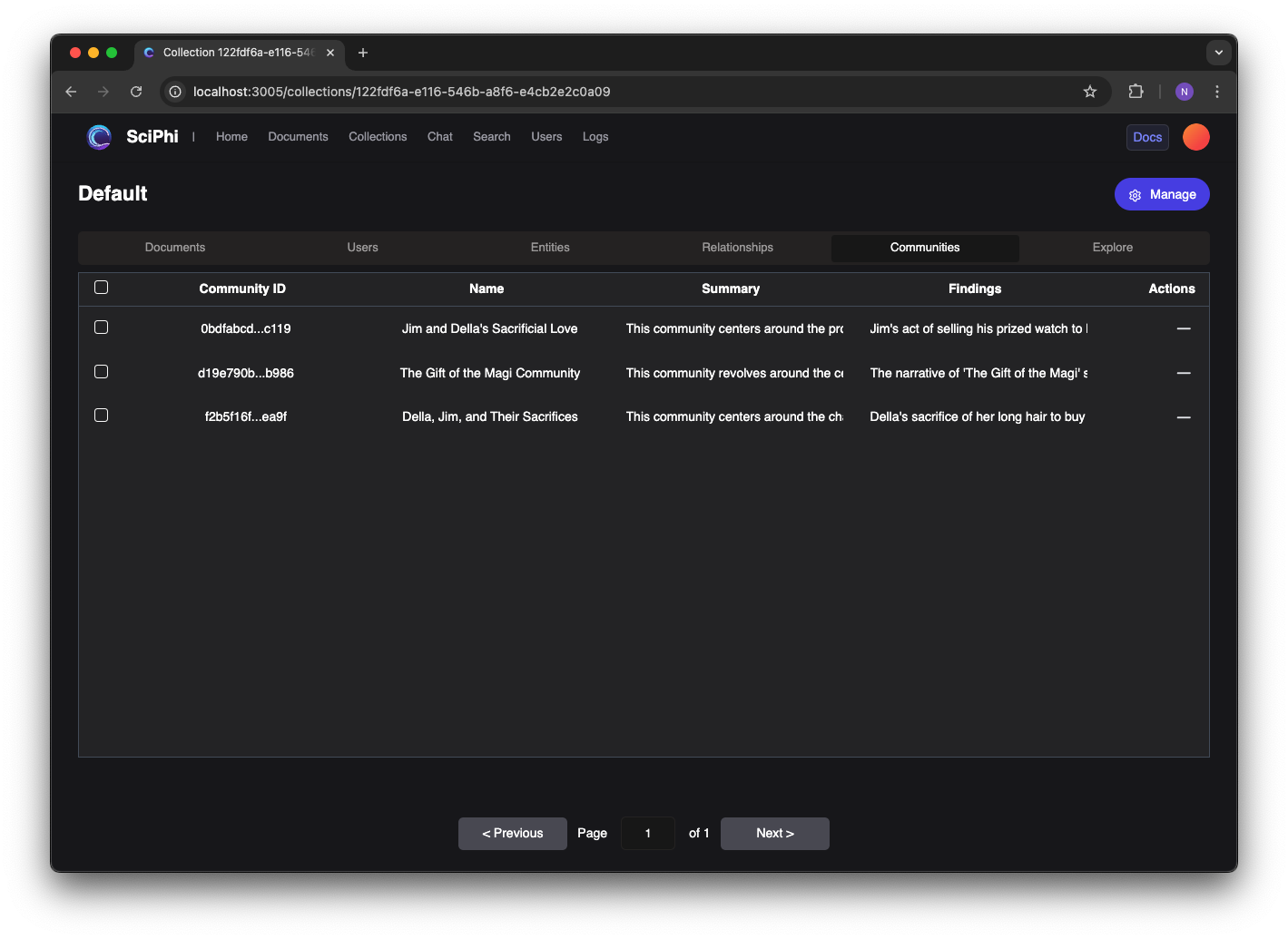
Task: Click name Jim and Della's Sacrificial Love
Action: (x=490, y=328)
